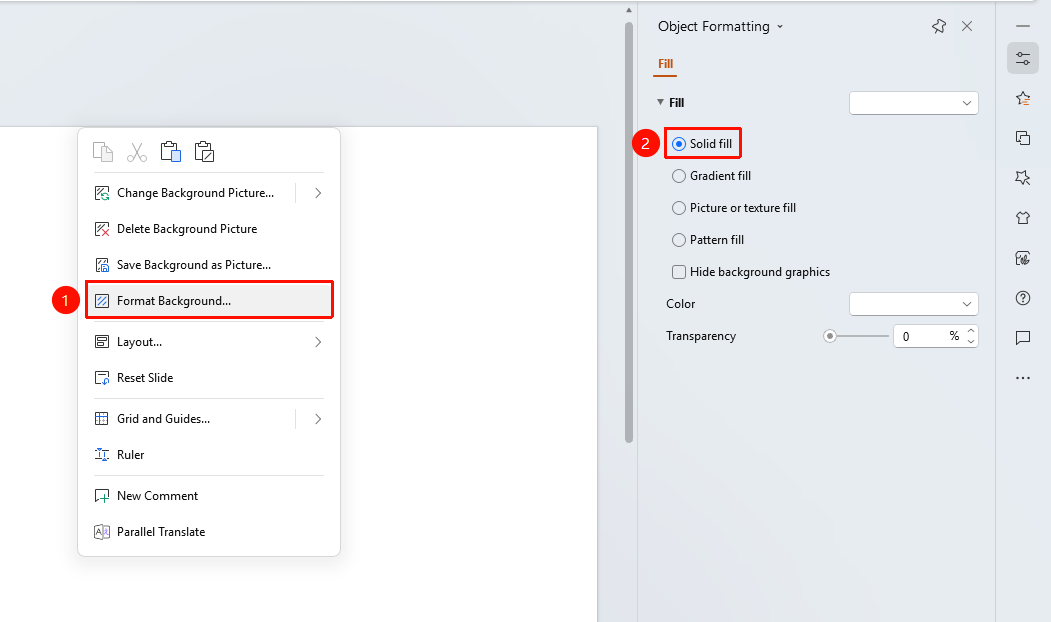1051x622 pixels.
Task: Expand the Layout submenu arrow
Action: click(318, 342)
